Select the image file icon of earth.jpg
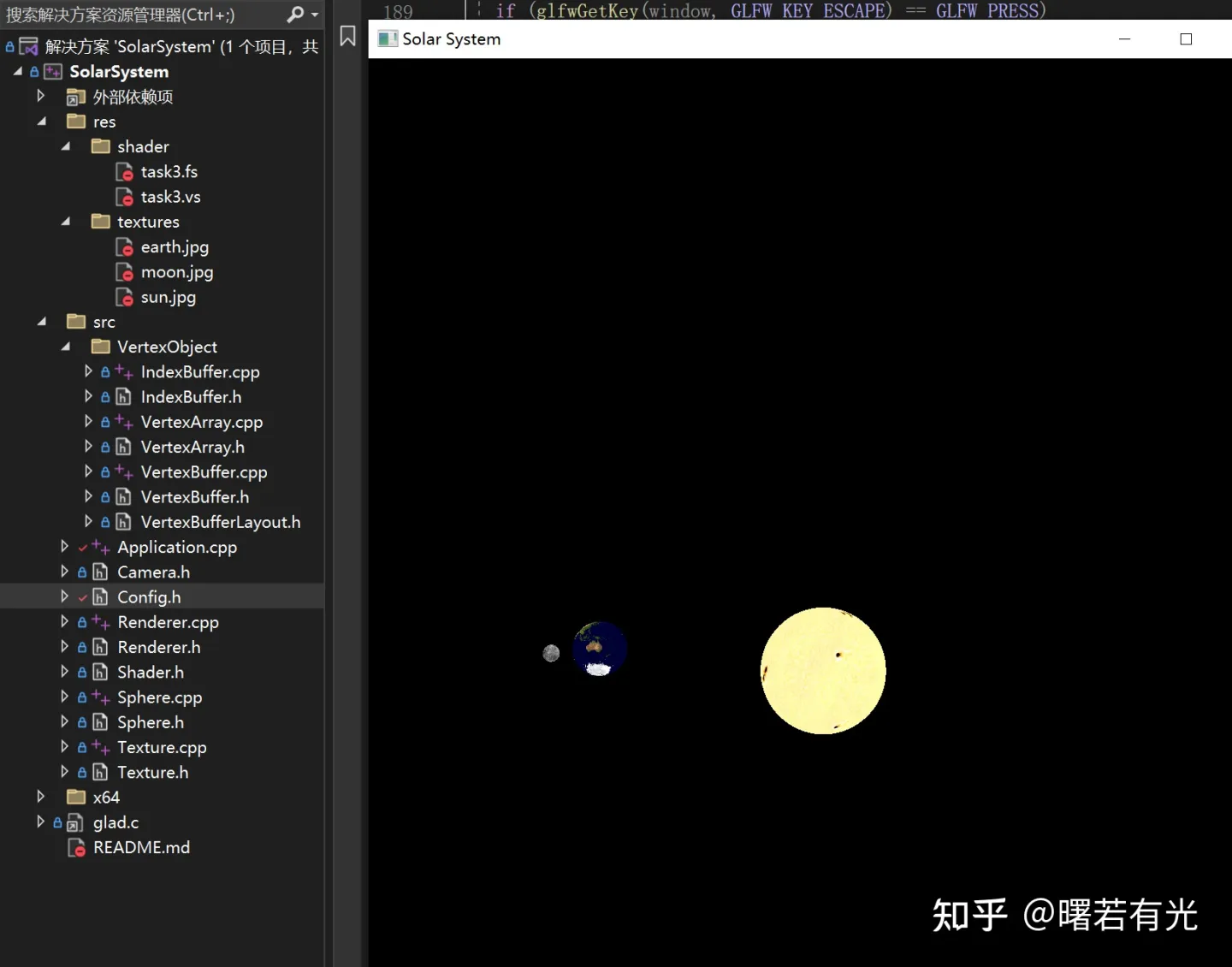 tap(124, 246)
